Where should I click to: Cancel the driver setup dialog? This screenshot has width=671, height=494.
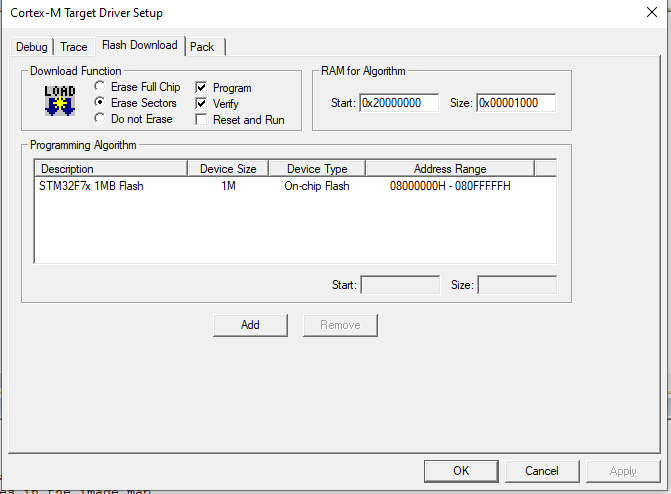[x=542, y=471]
